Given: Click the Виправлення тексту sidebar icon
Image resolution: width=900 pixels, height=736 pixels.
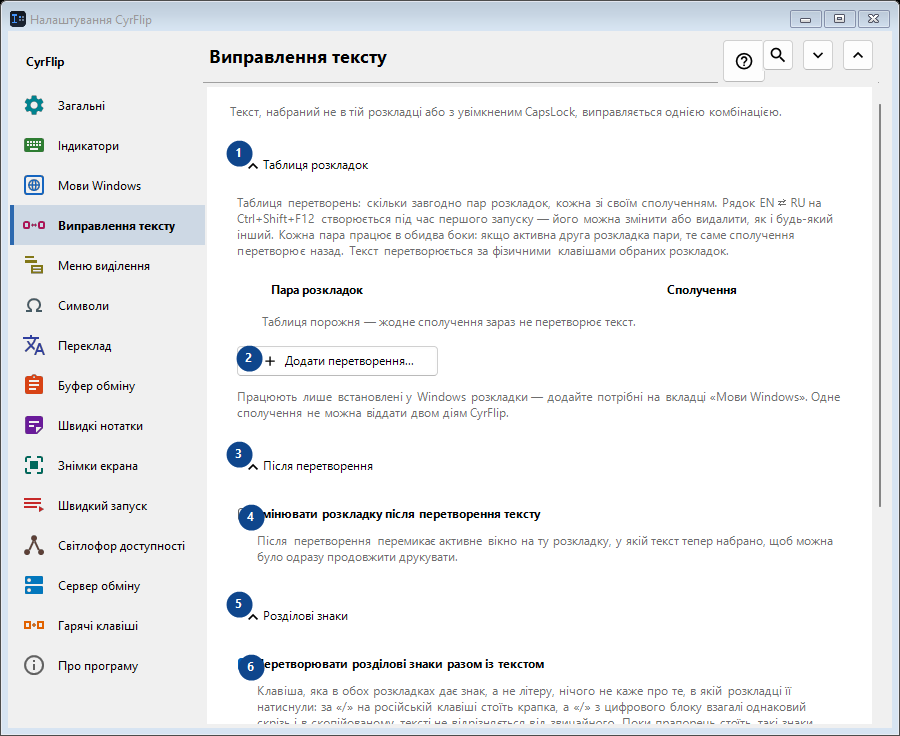Looking at the screenshot, I should (x=34, y=226).
